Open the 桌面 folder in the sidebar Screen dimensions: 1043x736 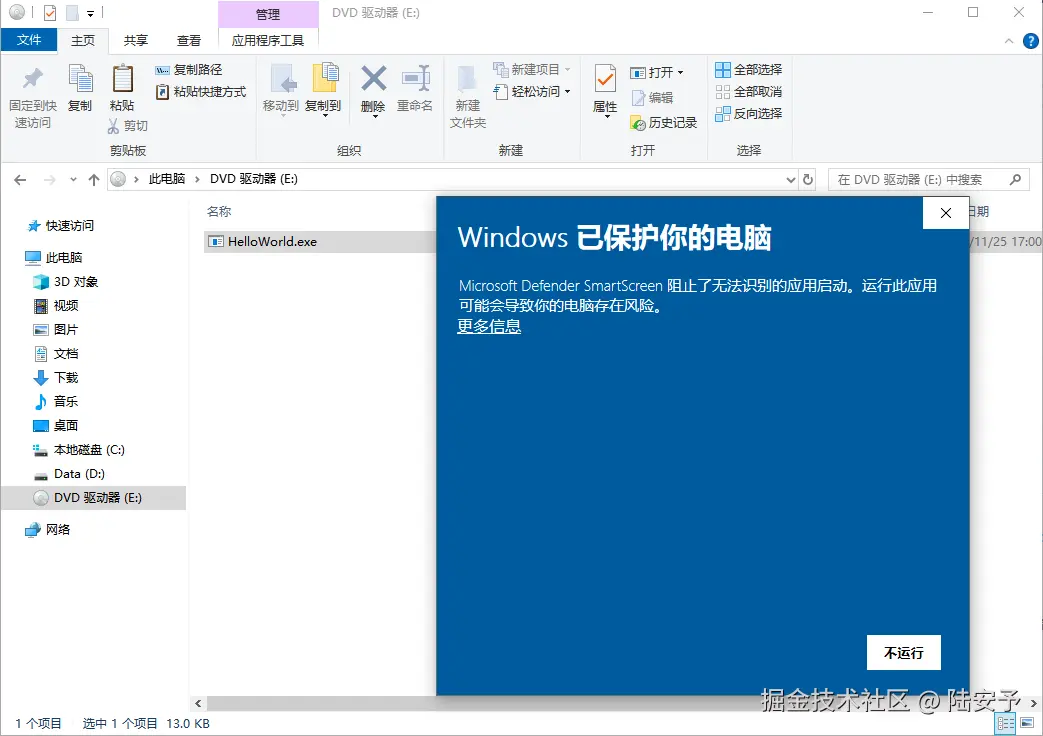coord(57,425)
